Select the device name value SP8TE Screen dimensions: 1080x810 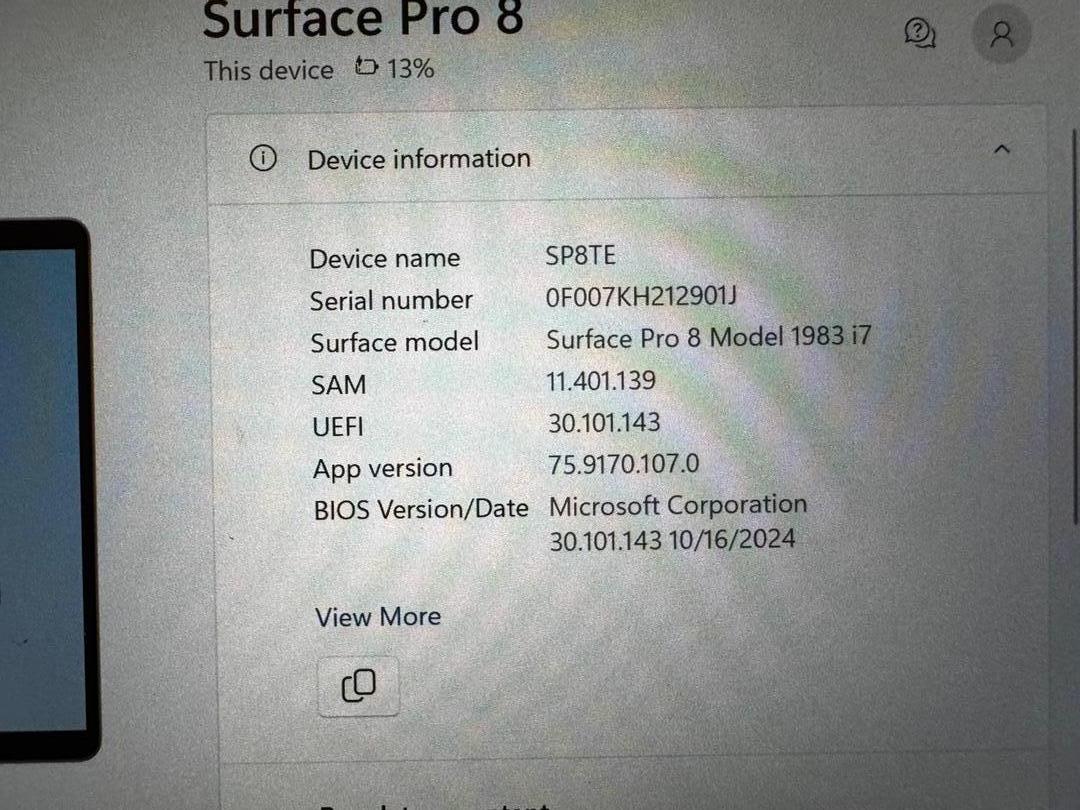point(581,256)
